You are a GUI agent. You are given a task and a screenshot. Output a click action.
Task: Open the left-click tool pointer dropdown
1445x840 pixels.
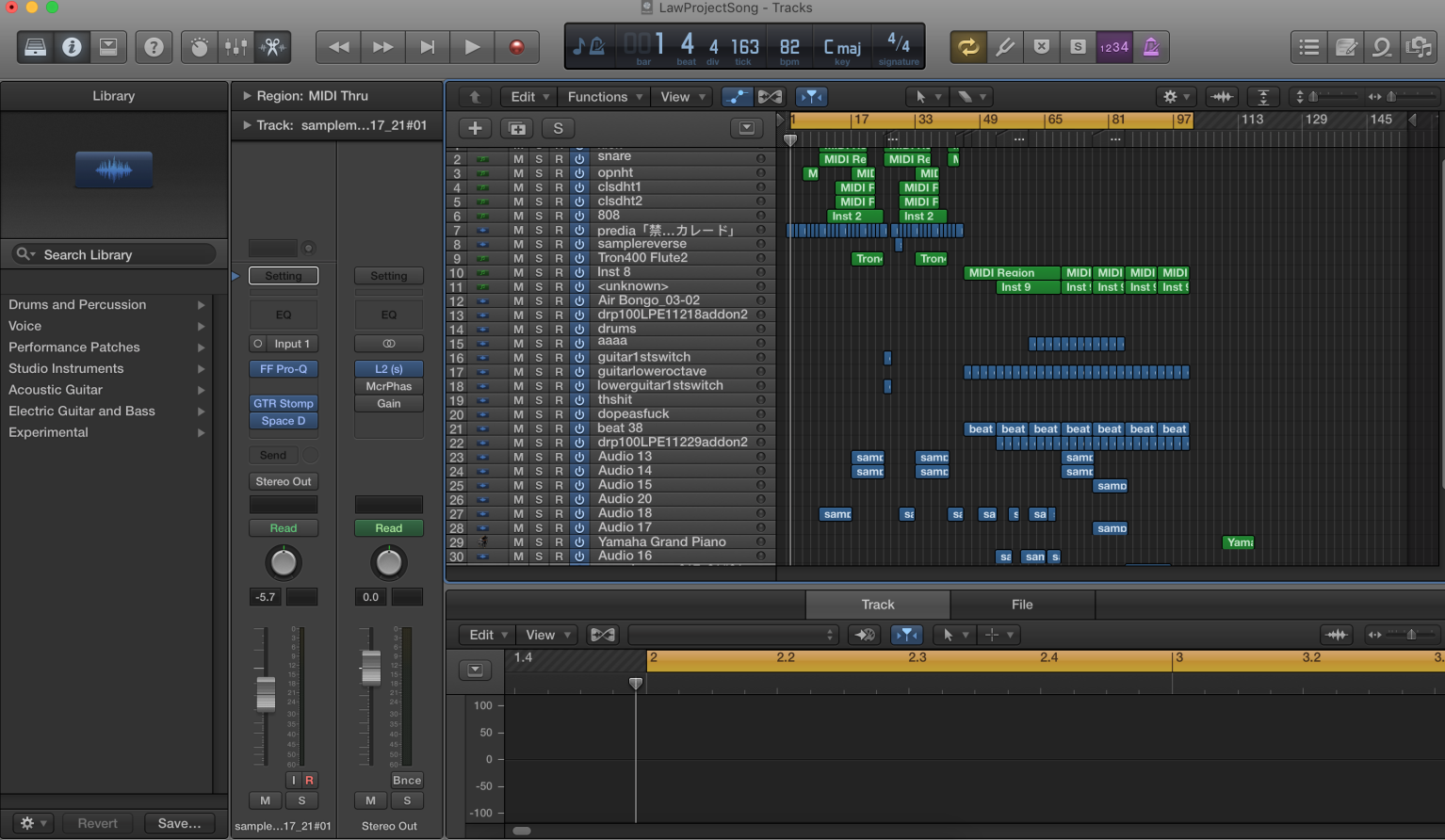(927, 96)
